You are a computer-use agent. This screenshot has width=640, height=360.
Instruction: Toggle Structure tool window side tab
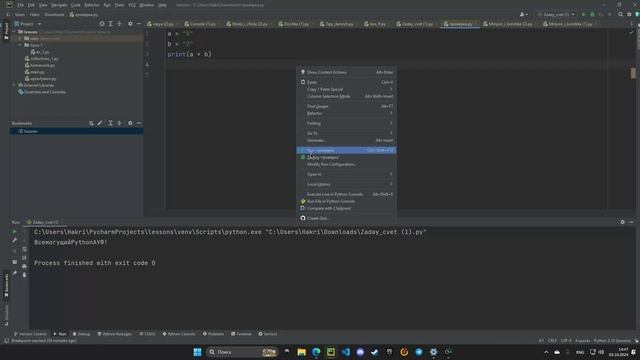pos(6,314)
